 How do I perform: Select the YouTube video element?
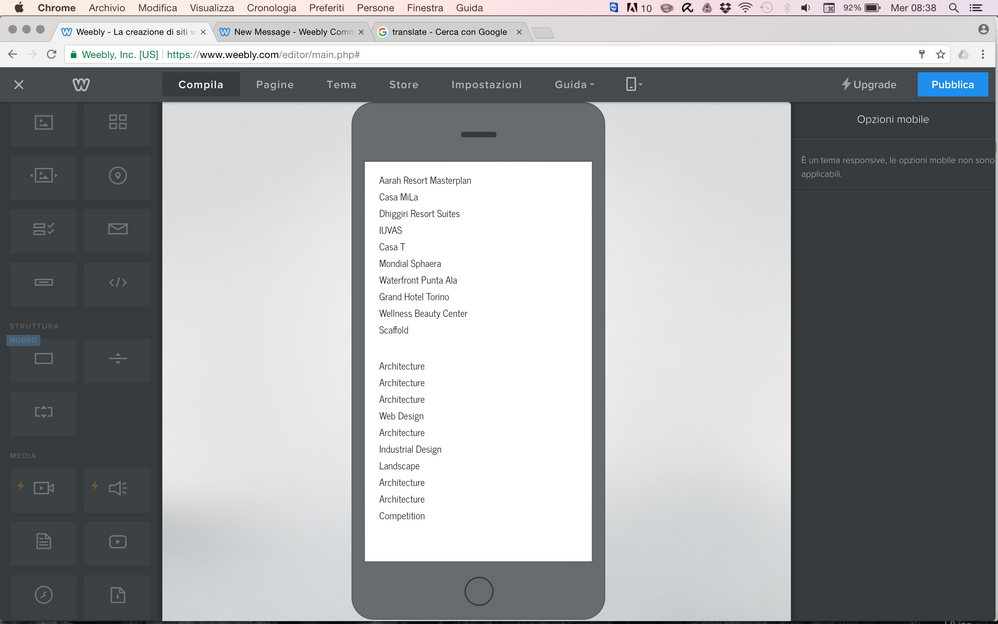point(118,542)
